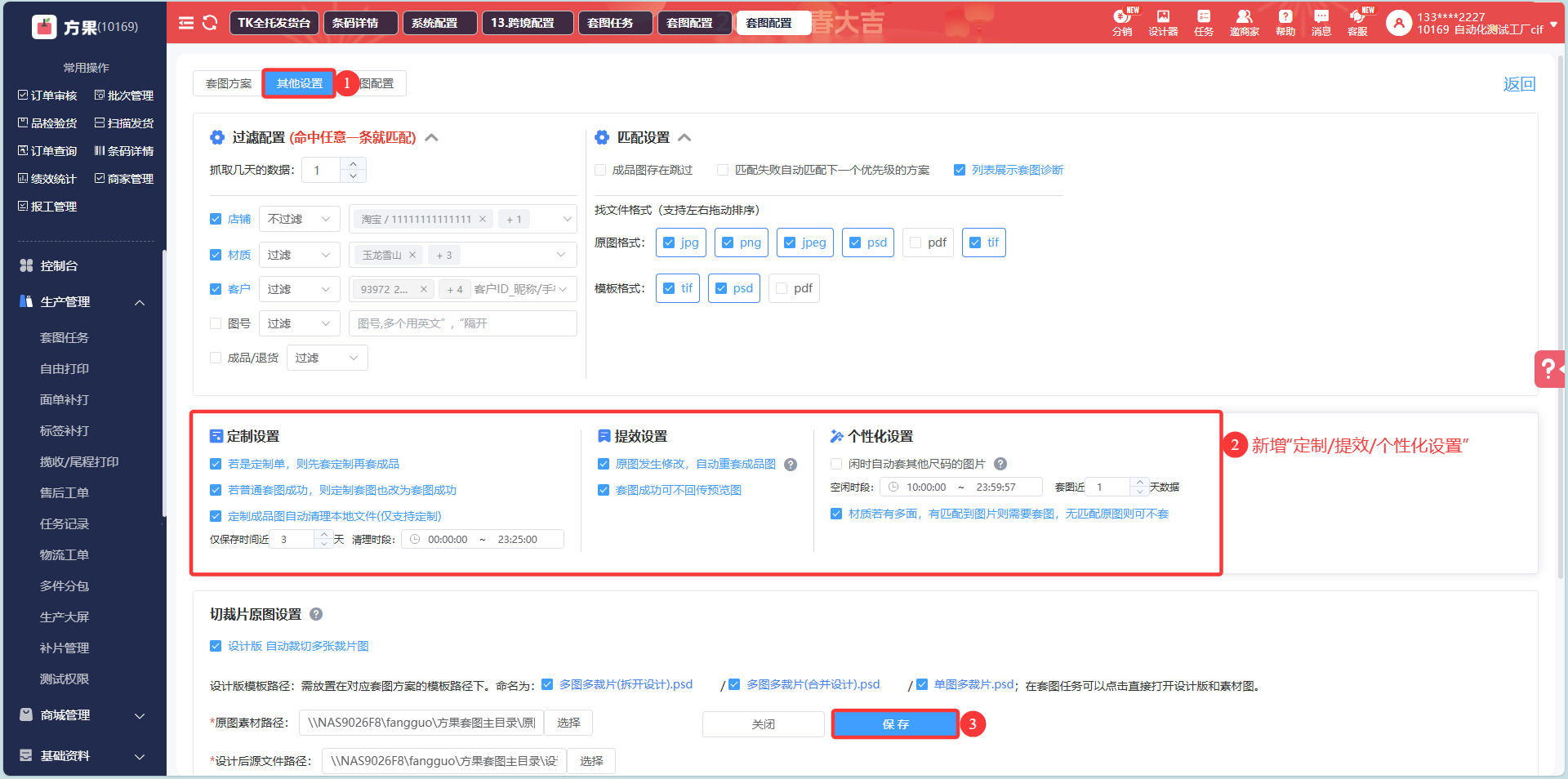Open the 邀商家 invite merchant icon
Screen dimensions: 1568x779
[x=1244, y=22]
